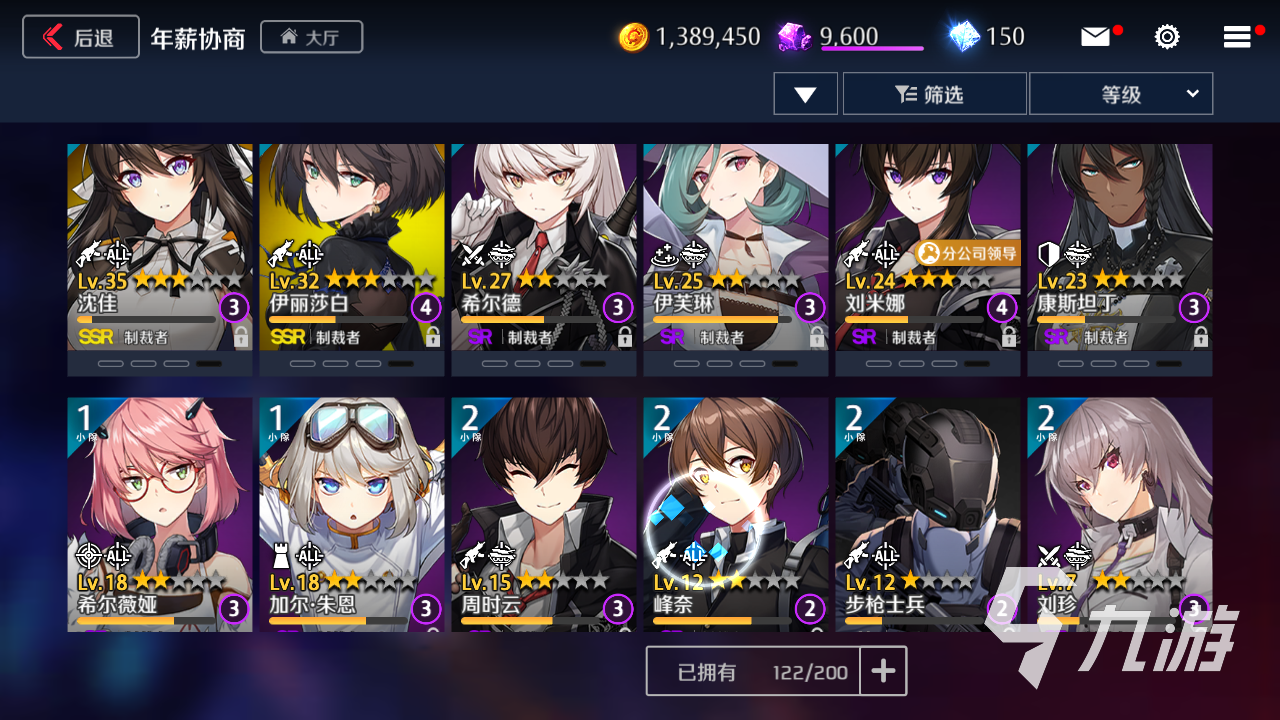This screenshot has width=1280, height=720.
Task: Click the 年薪协商 screen title
Action: click(198, 38)
